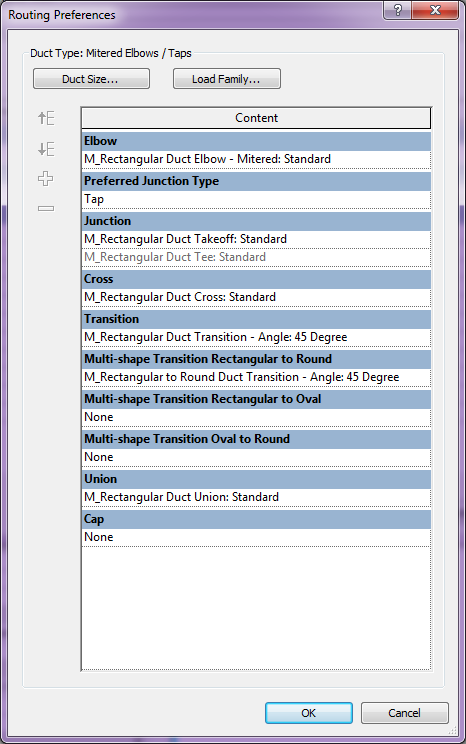Viewport: 466px width, 744px height.
Task: Select the Duct Union Standard row
Action: click(256, 497)
